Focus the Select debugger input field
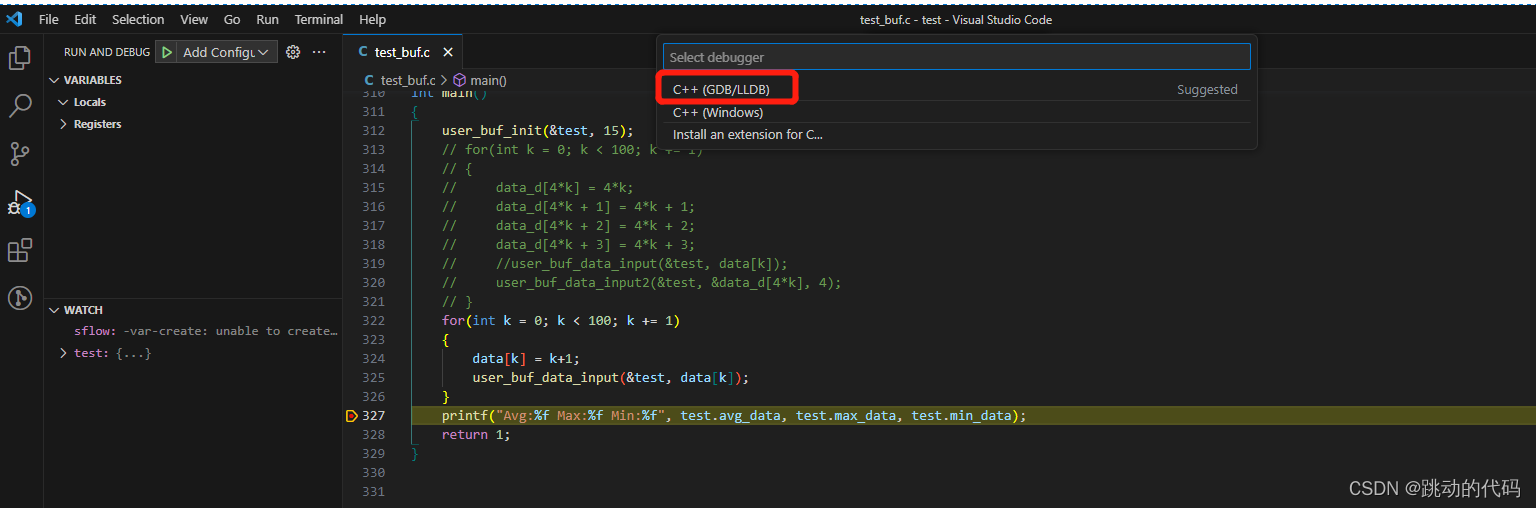Screen dimensions: 1536x508 tap(956, 57)
